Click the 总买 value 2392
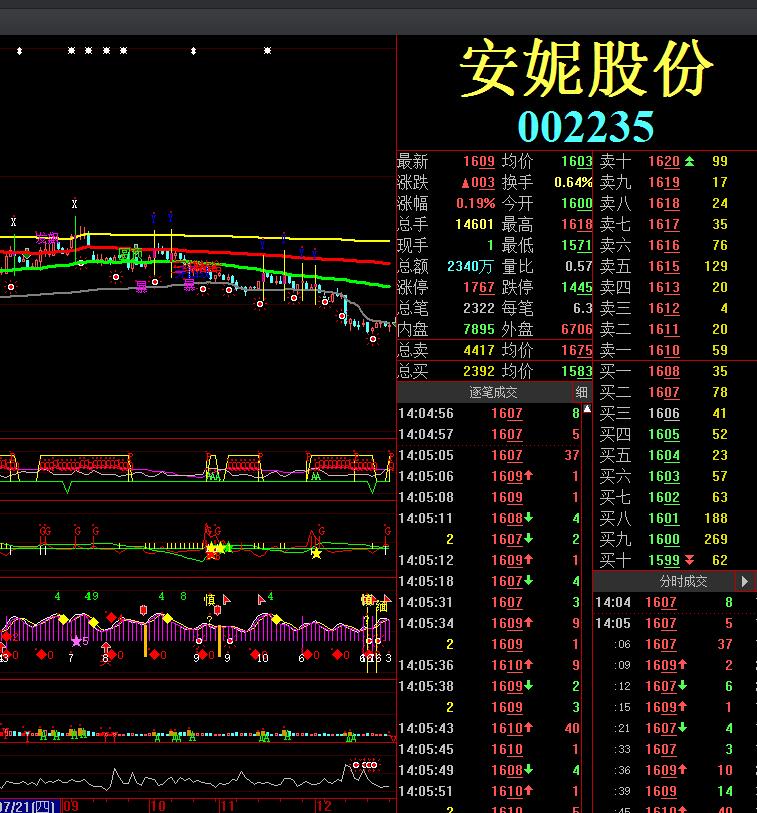The width and height of the screenshot is (757, 813). point(479,371)
